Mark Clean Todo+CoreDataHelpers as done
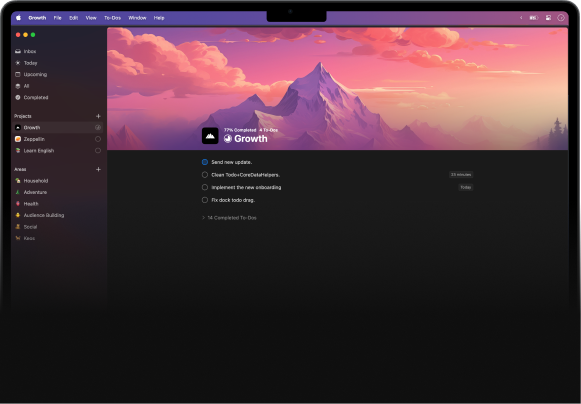This screenshot has height=404, width=581. 205,175
